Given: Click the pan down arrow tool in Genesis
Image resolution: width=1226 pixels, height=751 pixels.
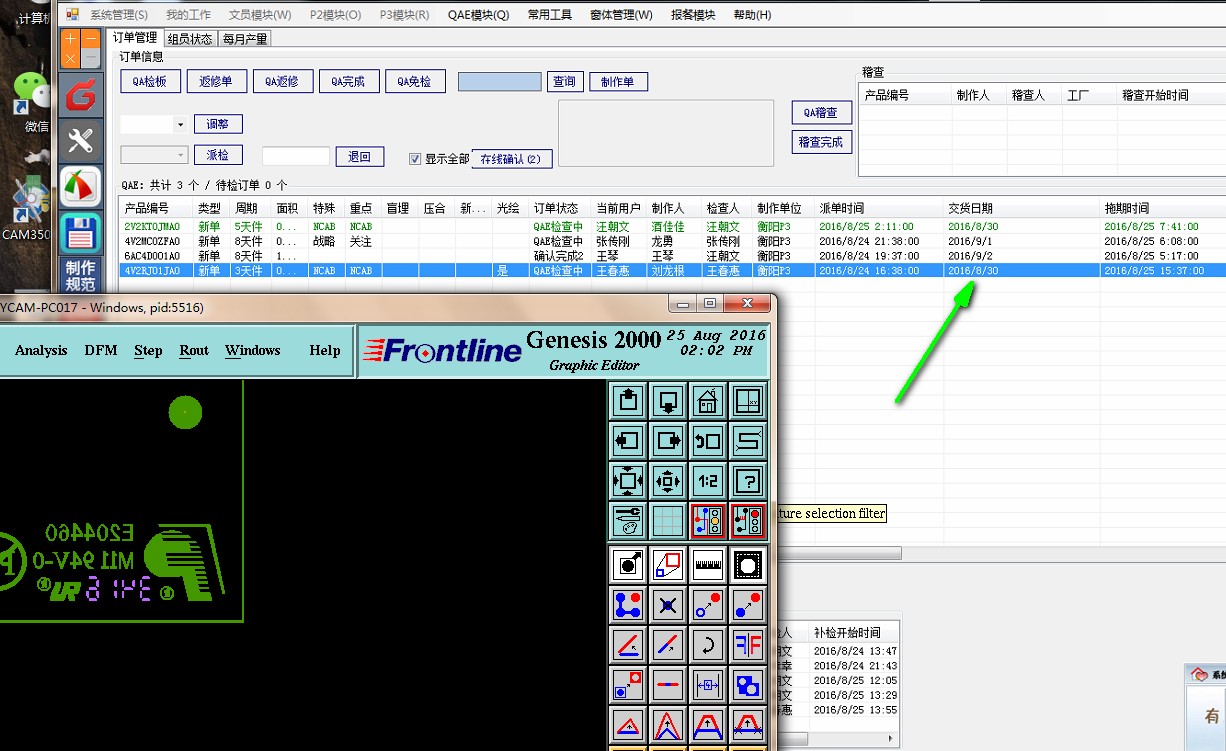Looking at the screenshot, I should tap(668, 401).
